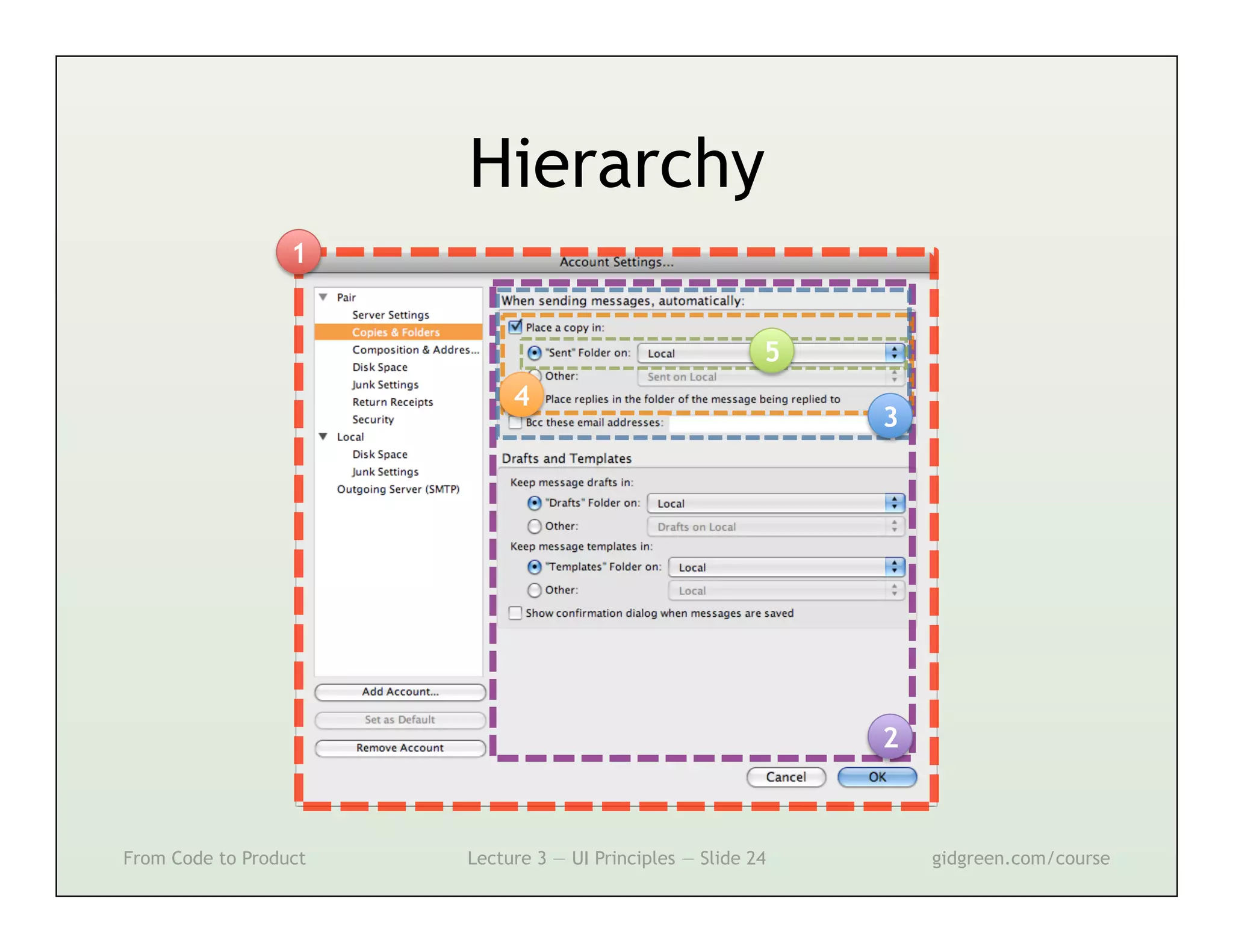Open Composition & Addressing settings
This screenshot has width=1233, height=952.
415,350
